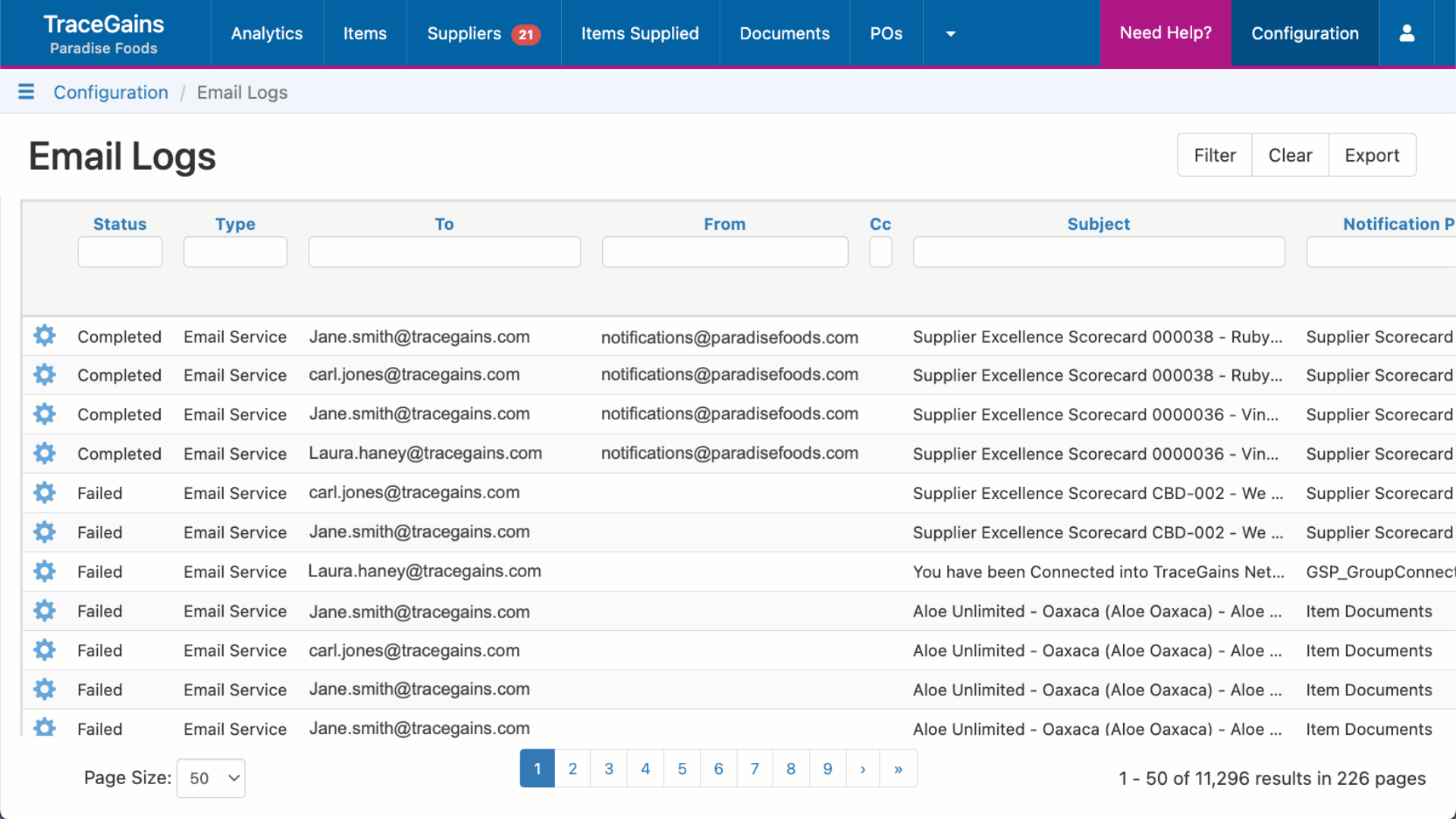Click the Email Logs breadcrumb text
Screen dimensions: 1456x819
click(x=242, y=92)
